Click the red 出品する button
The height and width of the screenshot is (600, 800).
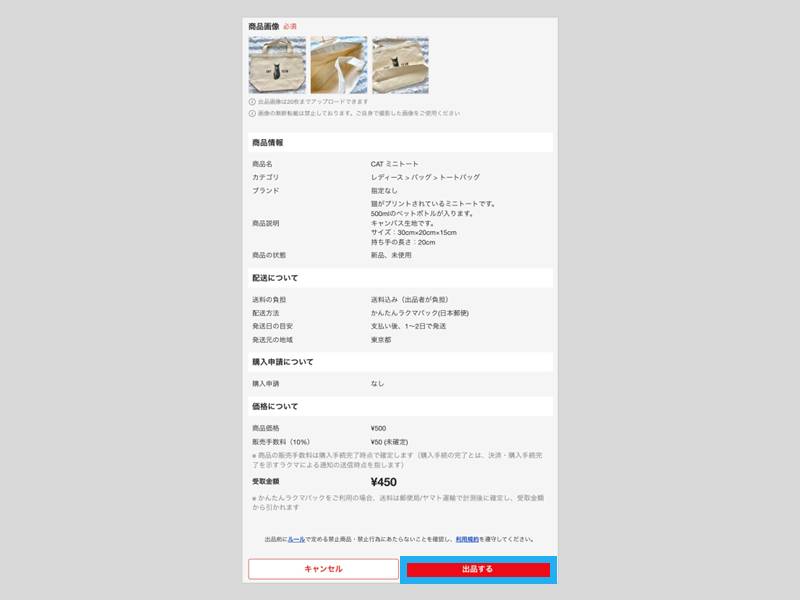(x=478, y=569)
